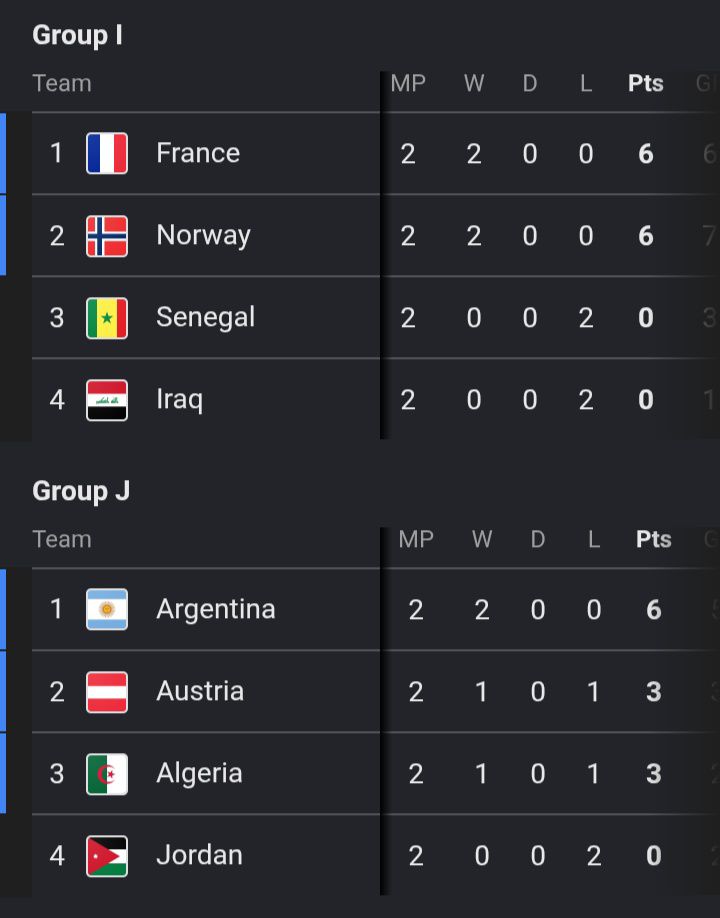Click the France flag icon
Viewport: 720px width, 918px height.
tap(107, 153)
